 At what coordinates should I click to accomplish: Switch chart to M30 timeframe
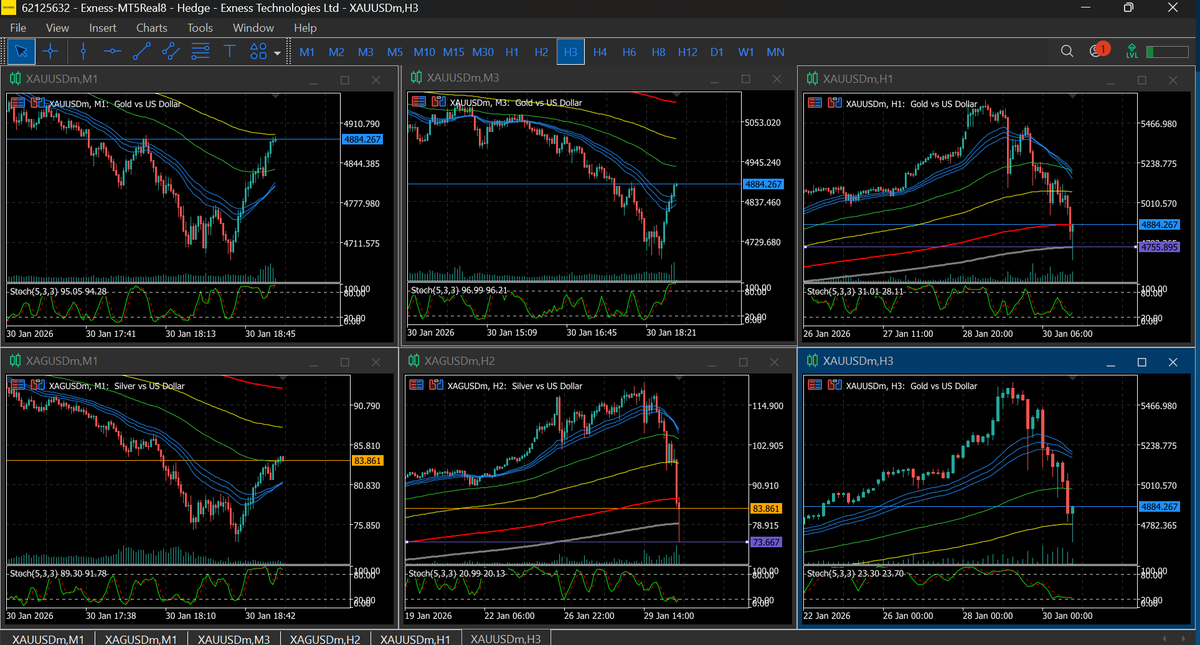click(483, 52)
